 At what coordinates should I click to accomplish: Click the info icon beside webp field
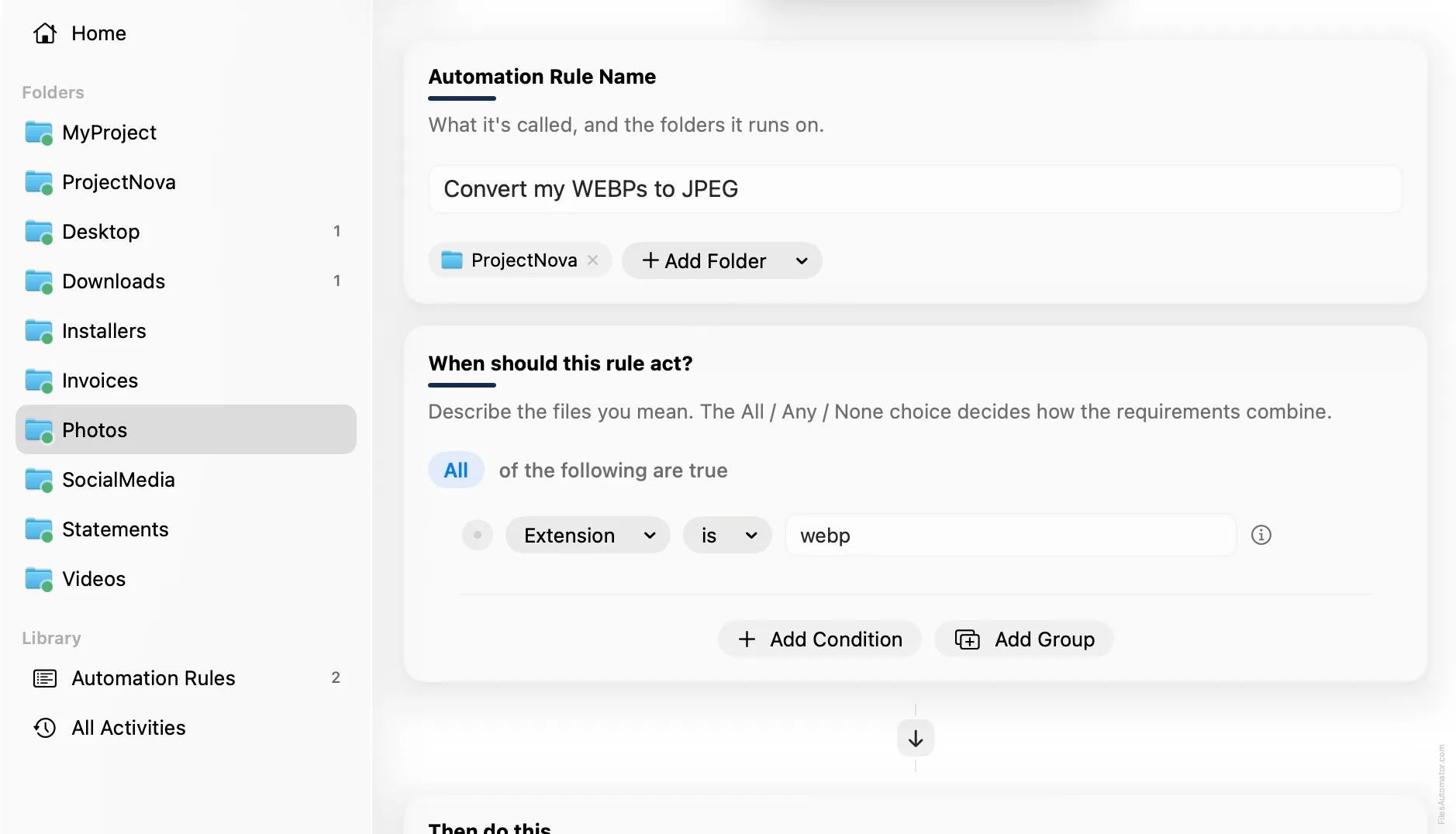point(1261,535)
